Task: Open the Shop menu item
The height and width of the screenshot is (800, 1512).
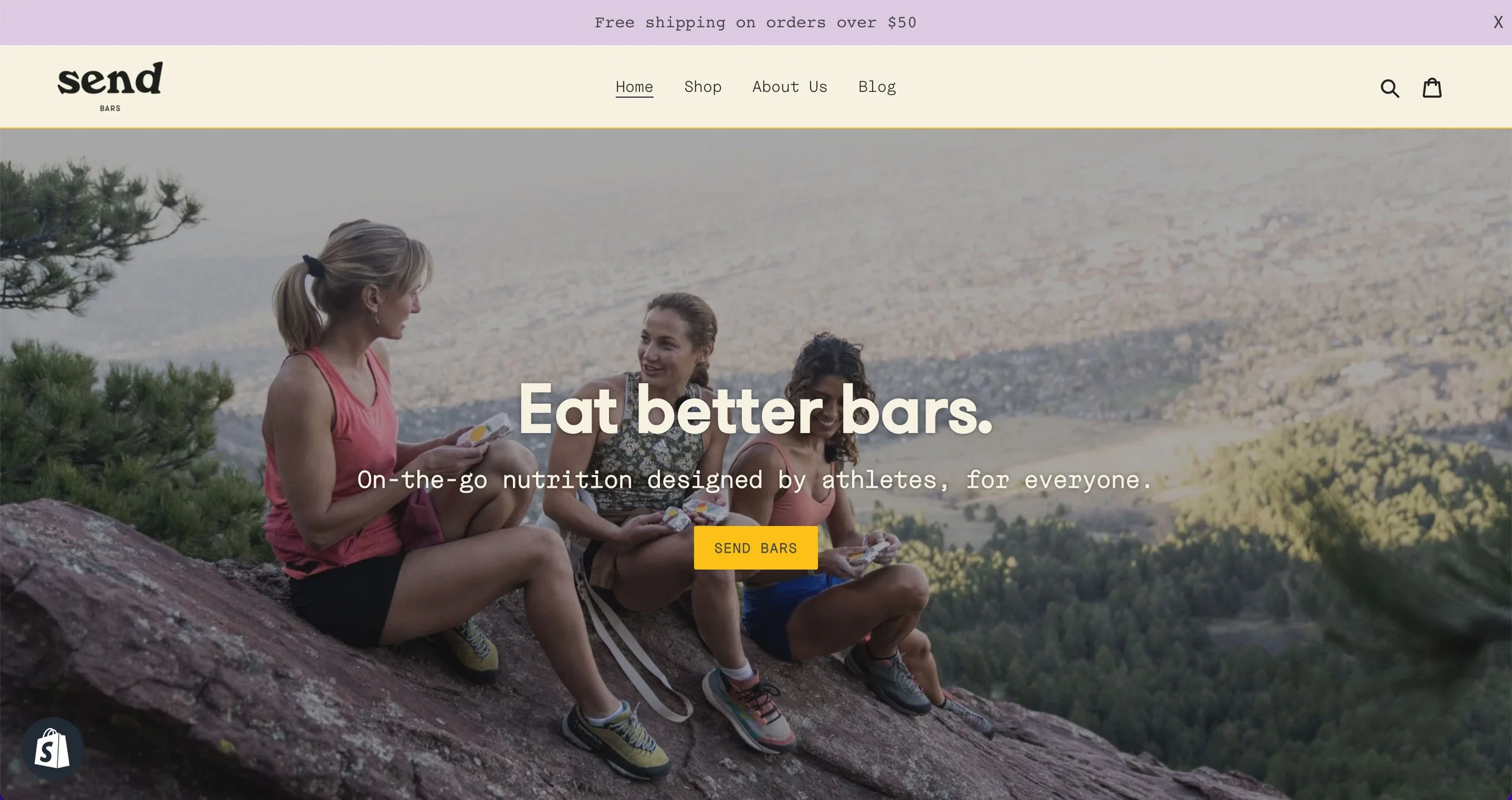Action: 703,87
